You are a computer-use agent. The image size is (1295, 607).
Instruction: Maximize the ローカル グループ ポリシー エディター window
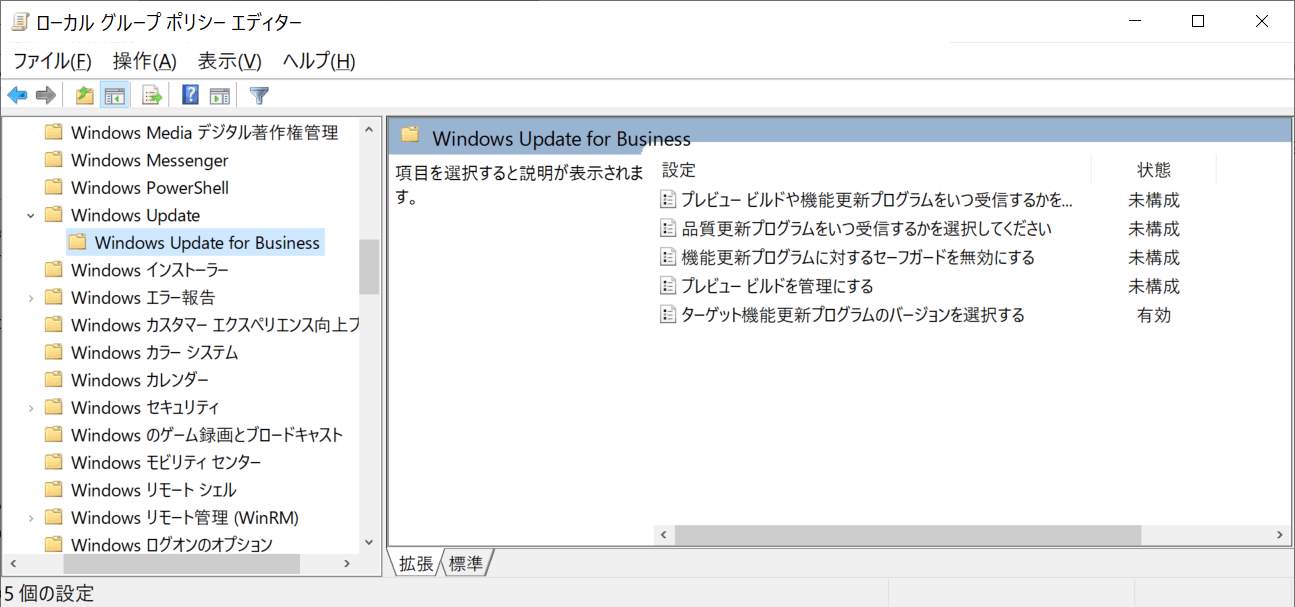(x=1198, y=21)
